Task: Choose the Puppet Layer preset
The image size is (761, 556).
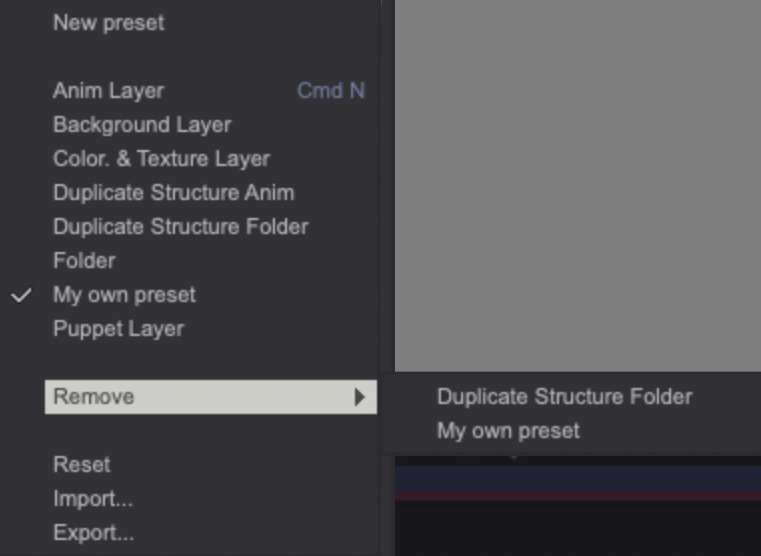Action: pyautogui.click(x=118, y=328)
